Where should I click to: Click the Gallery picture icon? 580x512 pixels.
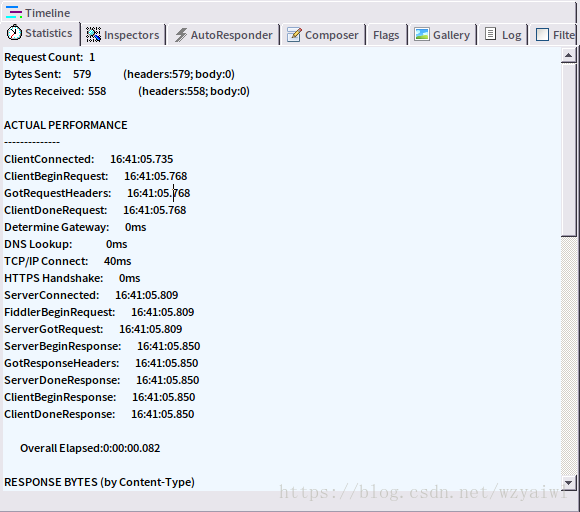(x=421, y=34)
